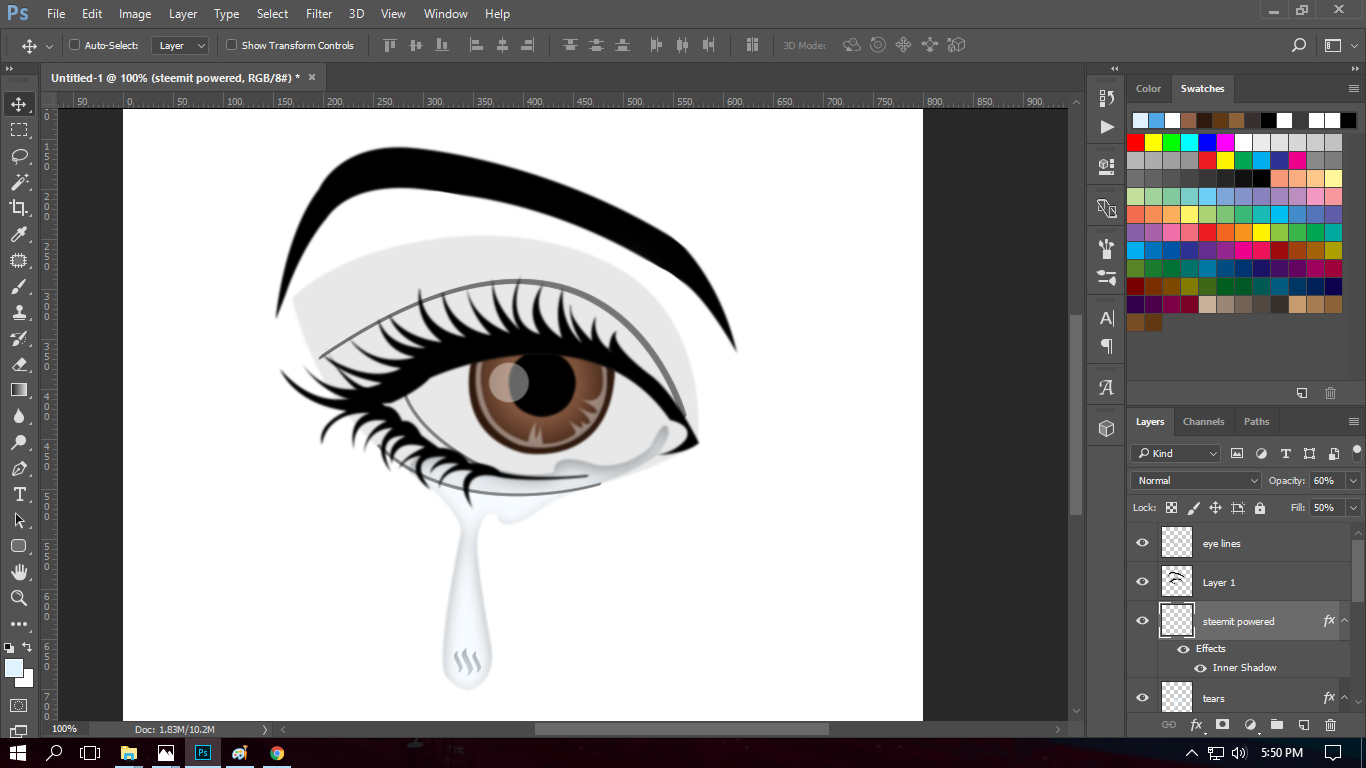
Task: Open the Fill slider dropdown arrow
Action: coord(1354,508)
